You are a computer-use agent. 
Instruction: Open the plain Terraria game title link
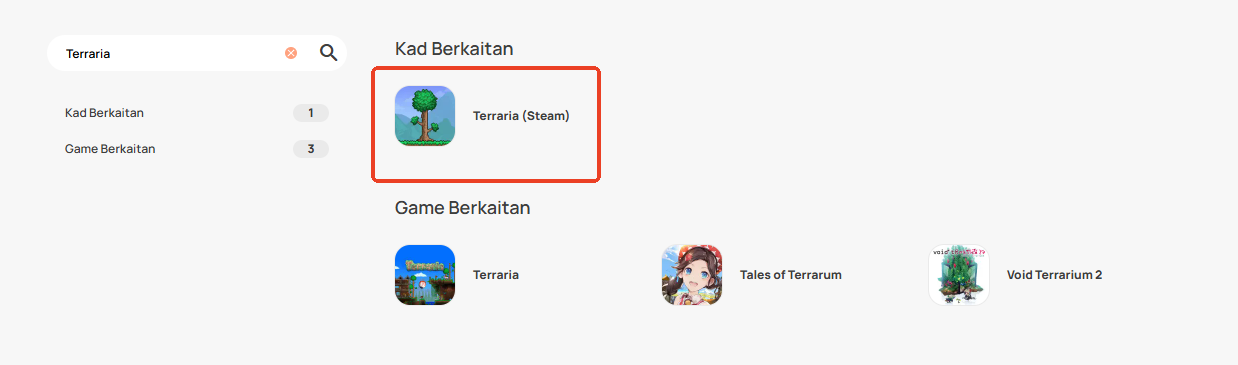coord(496,275)
